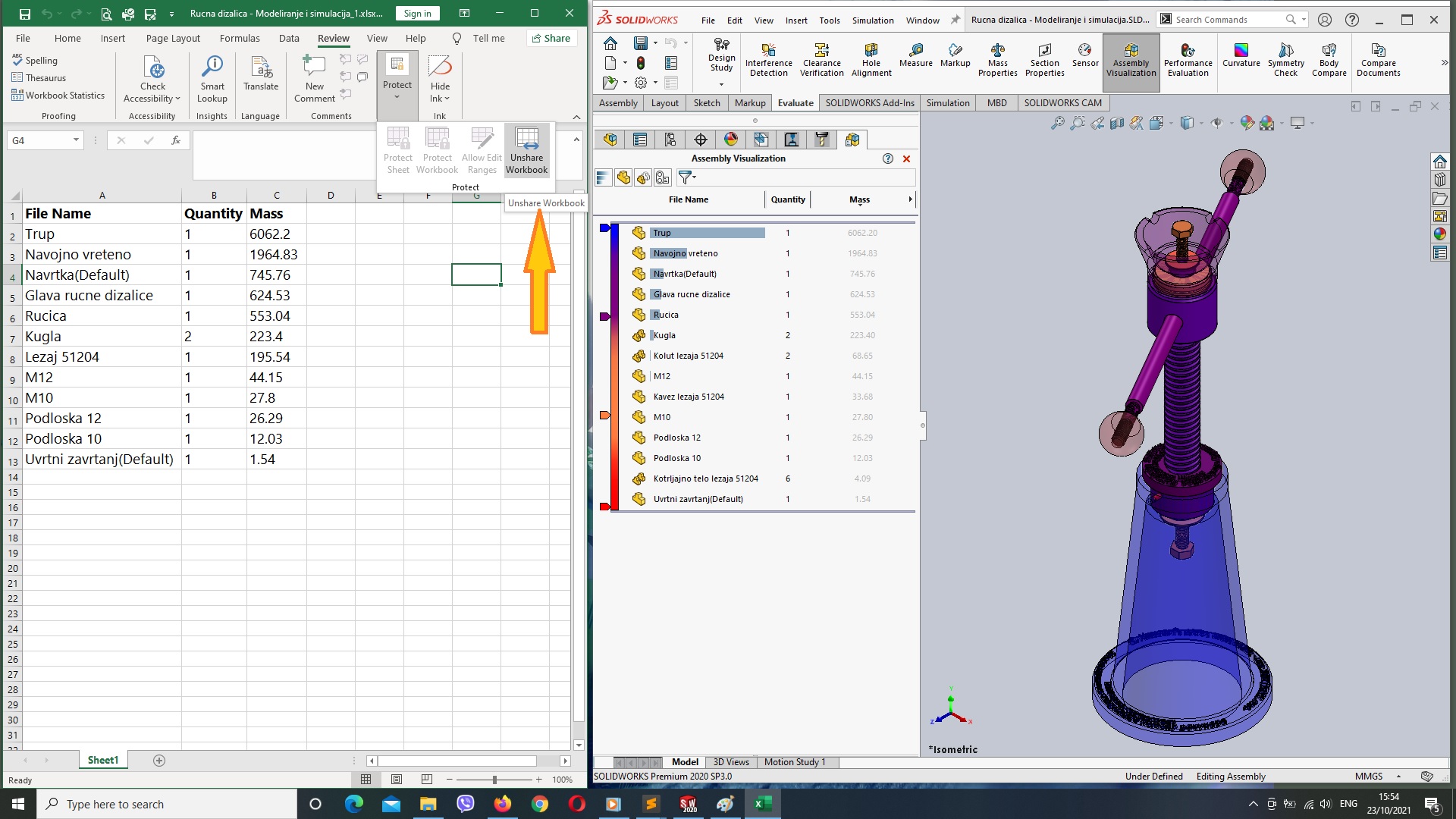Toggle Section View icon in viewport toolbar

1117,123
